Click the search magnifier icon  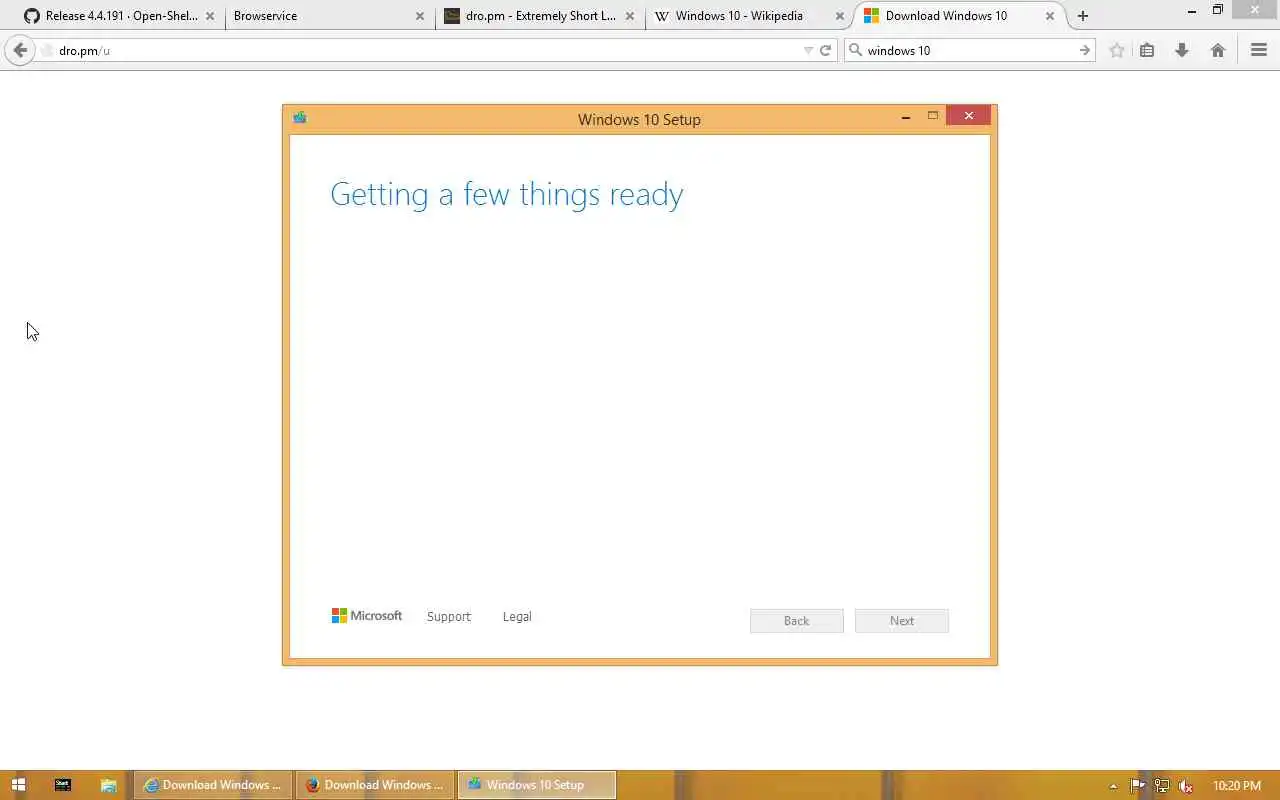click(x=855, y=50)
